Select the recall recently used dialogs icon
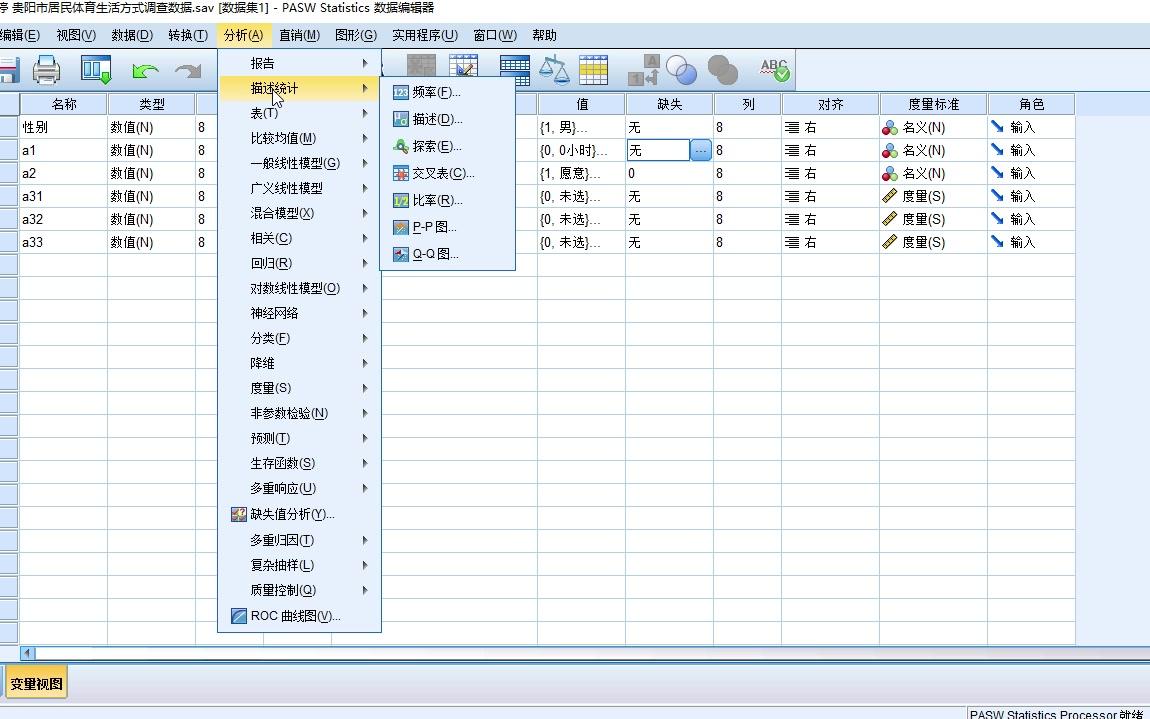The width and height of the screenshot is (1150, 719). coord(96,70)
